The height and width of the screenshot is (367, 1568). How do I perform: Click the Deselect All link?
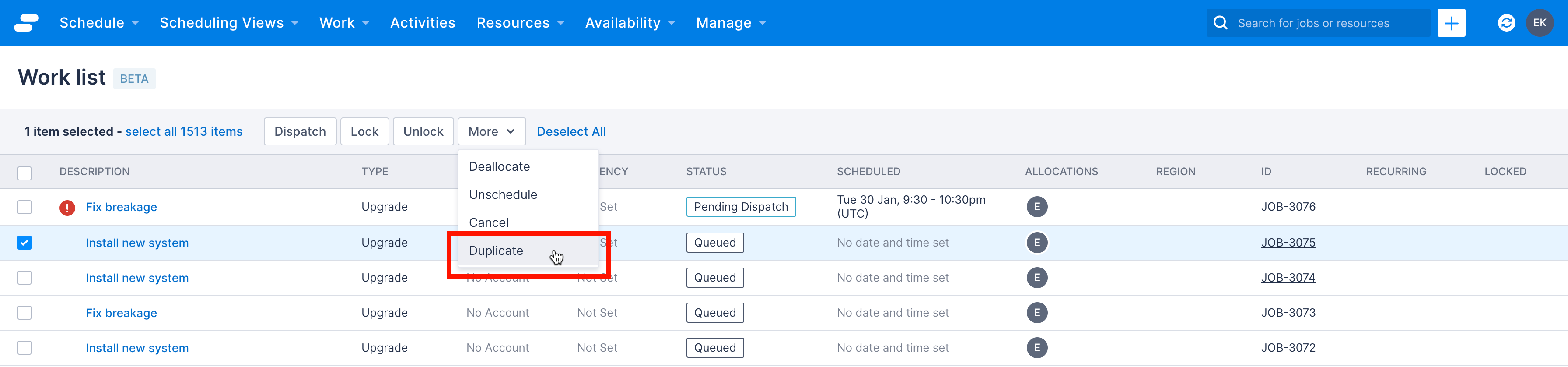click(x=571, y=132)
